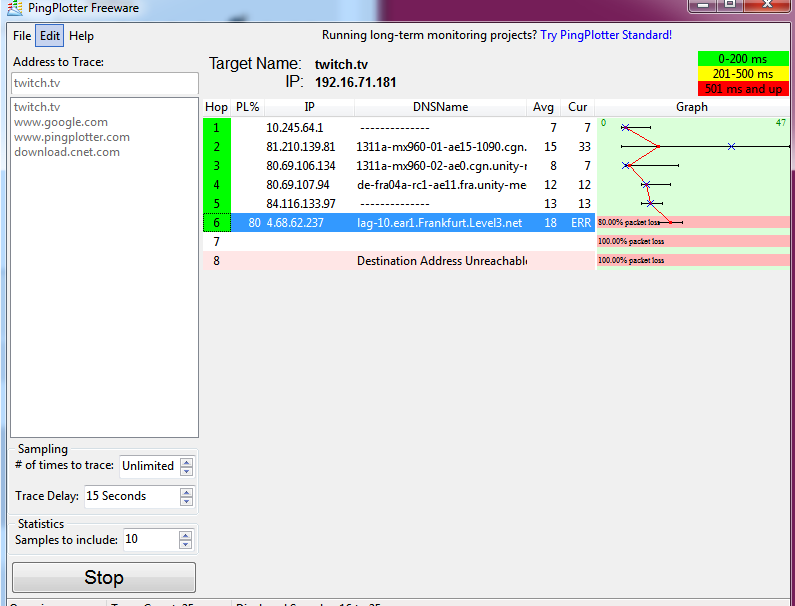This screenshot has height=606, width=795.
Task: Open the Edit menu
Action: tap(50, 36)
